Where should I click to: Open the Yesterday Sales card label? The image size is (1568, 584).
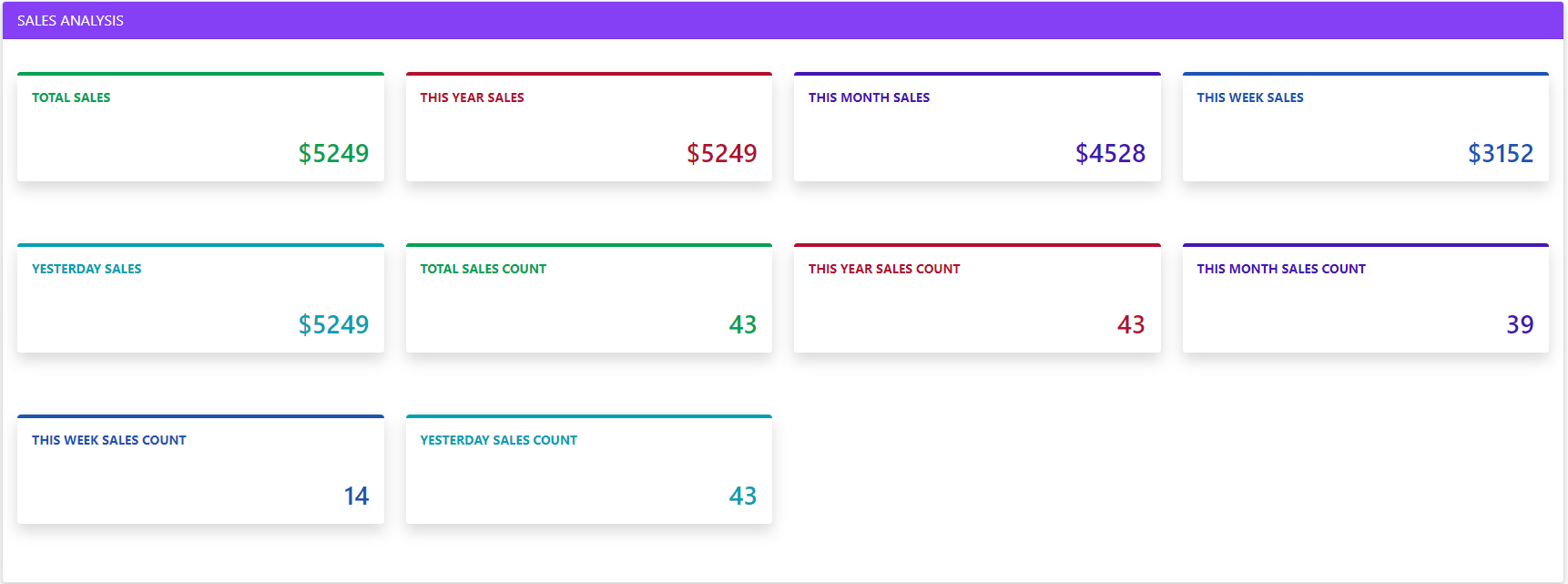87,269
